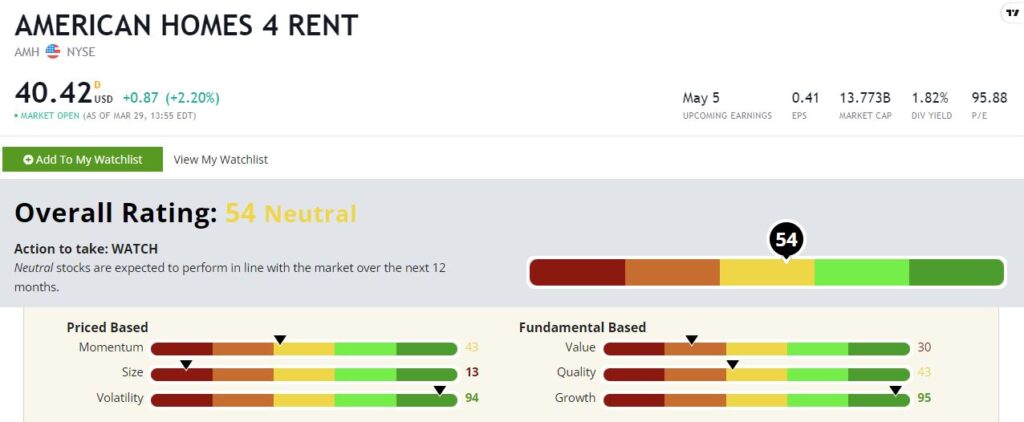Viewport: 1024px width, 422px height.
Task: Click the dark red segment of overall rating bar
Action: click(577, 272)
